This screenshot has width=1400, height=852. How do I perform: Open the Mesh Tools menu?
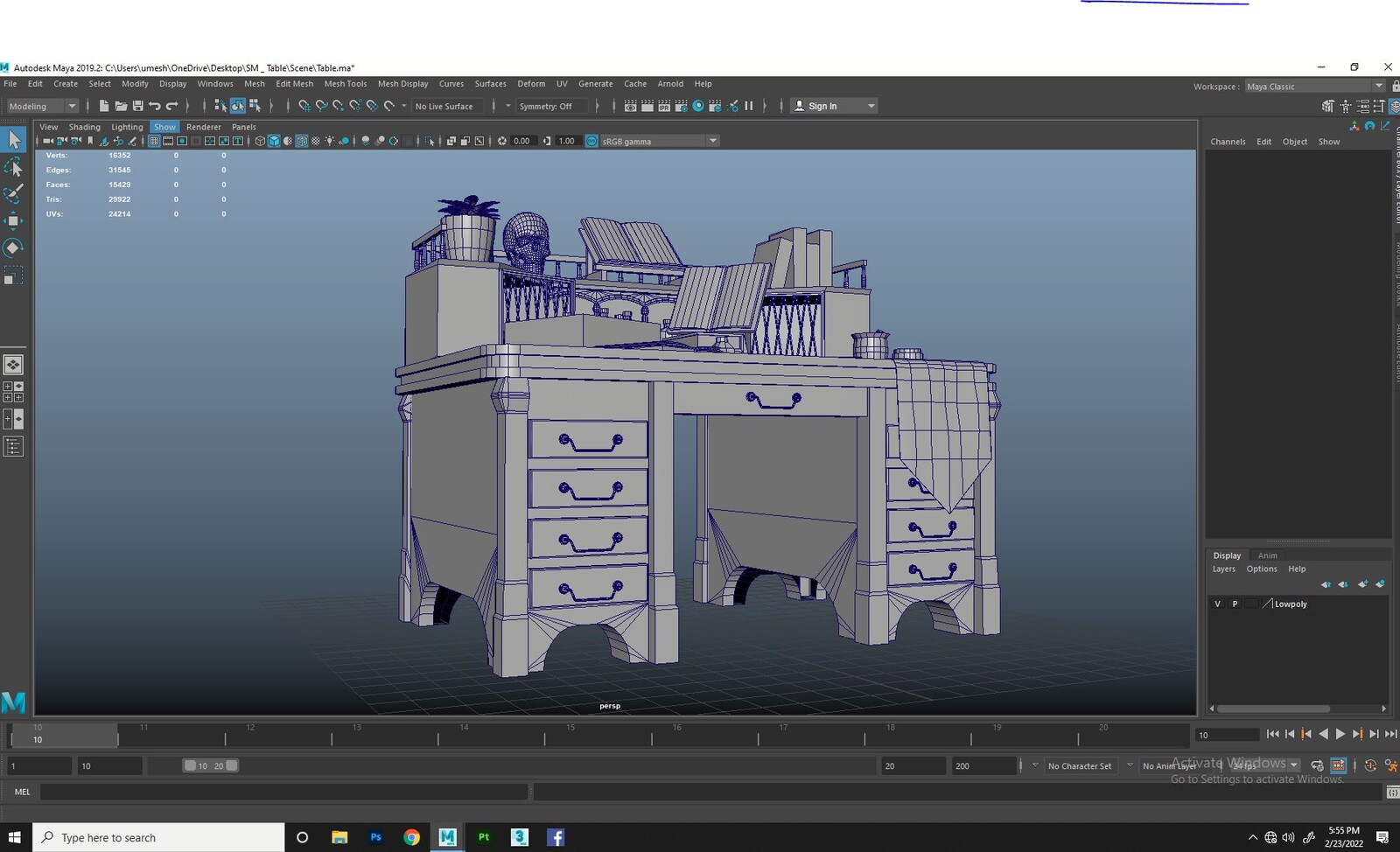pyautogui.click(x=345, y=84)
